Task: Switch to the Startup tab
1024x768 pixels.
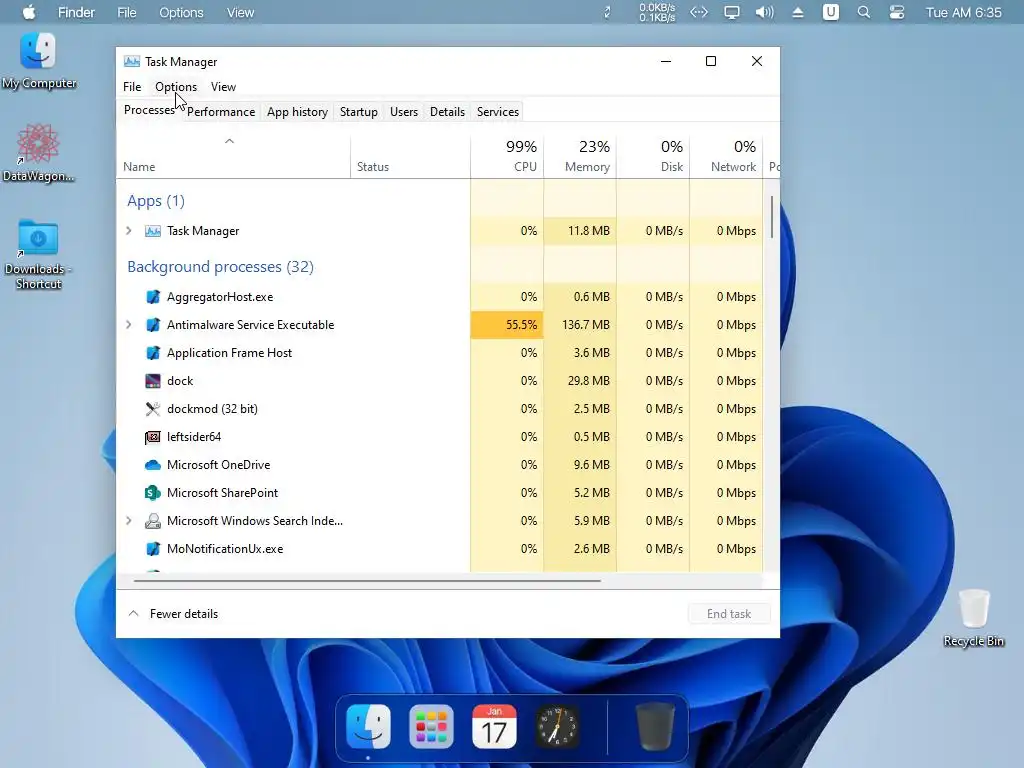Action: 359,112
